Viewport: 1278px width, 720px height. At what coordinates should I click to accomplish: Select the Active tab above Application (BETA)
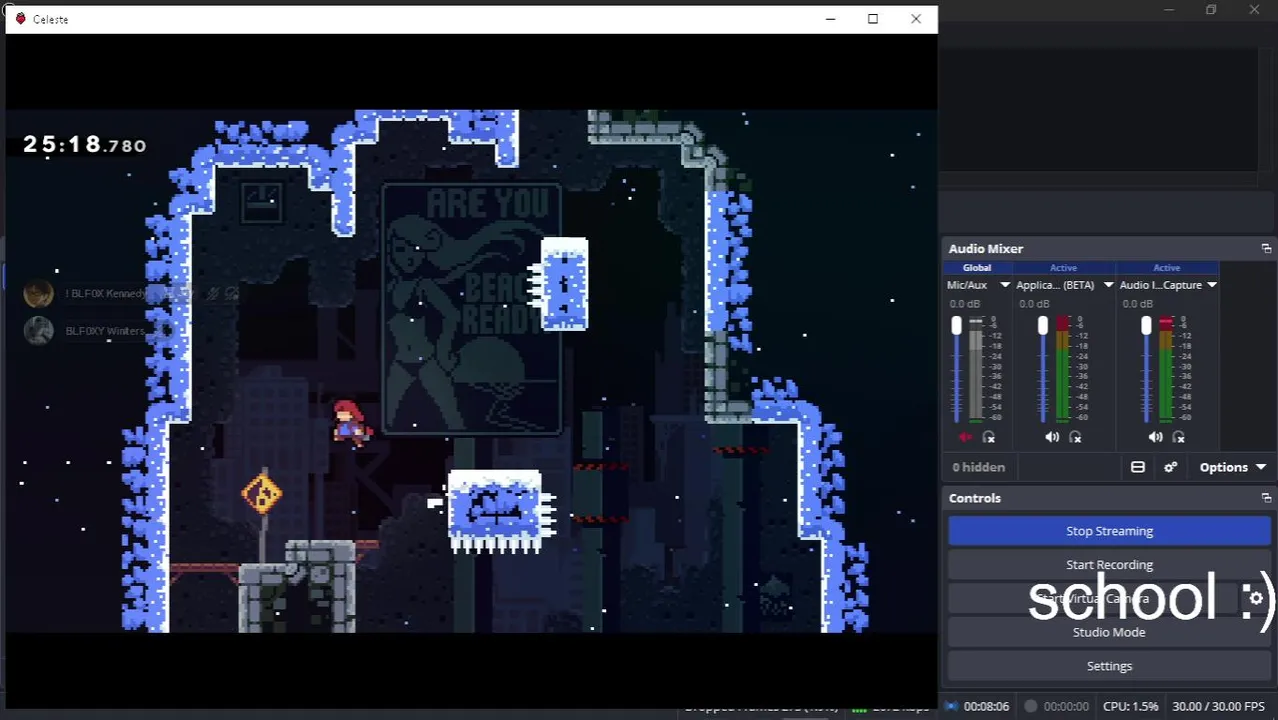1063,268
